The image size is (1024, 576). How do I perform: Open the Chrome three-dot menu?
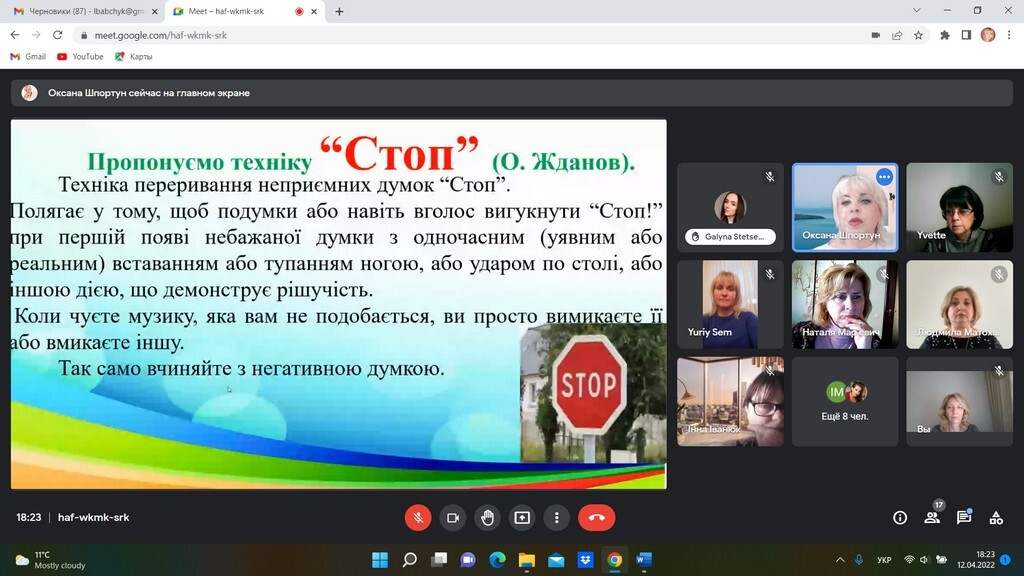(1010, 35)
